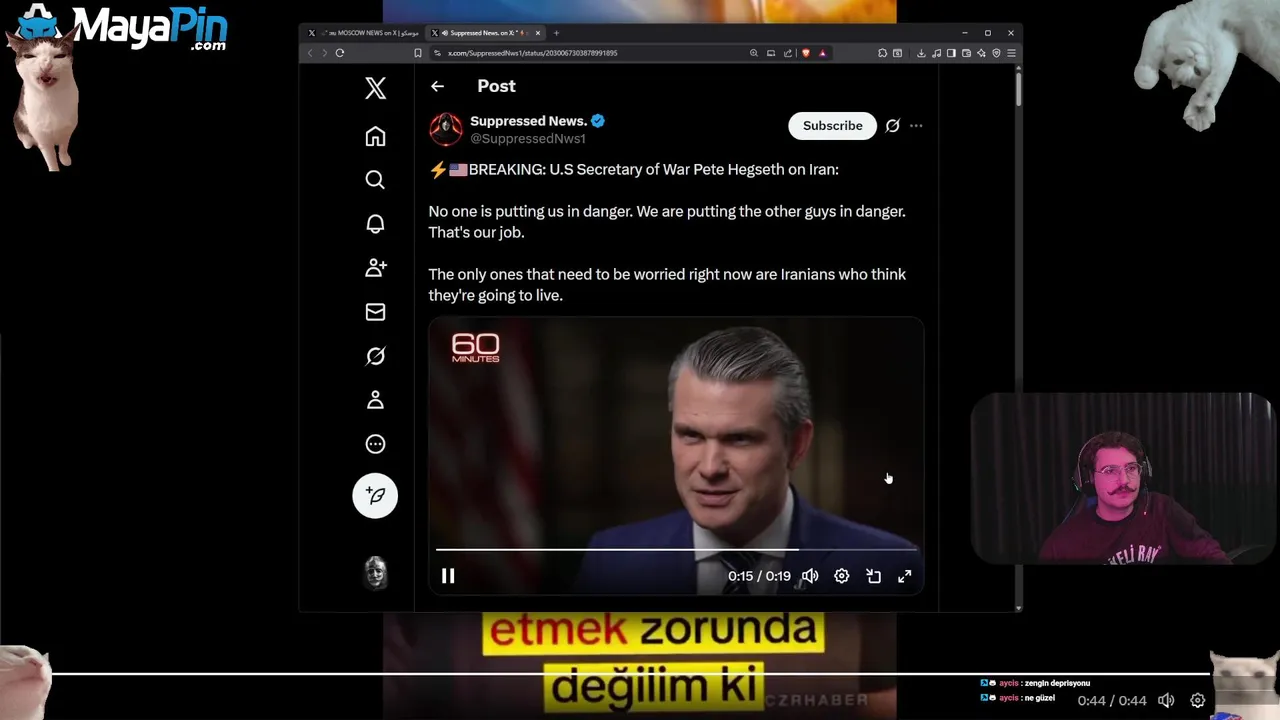Image resolution: width=1280 pixels, height=720 pixels.
Task: Open @SuppressedNws1 handle link
Action: tap(528, 139)
